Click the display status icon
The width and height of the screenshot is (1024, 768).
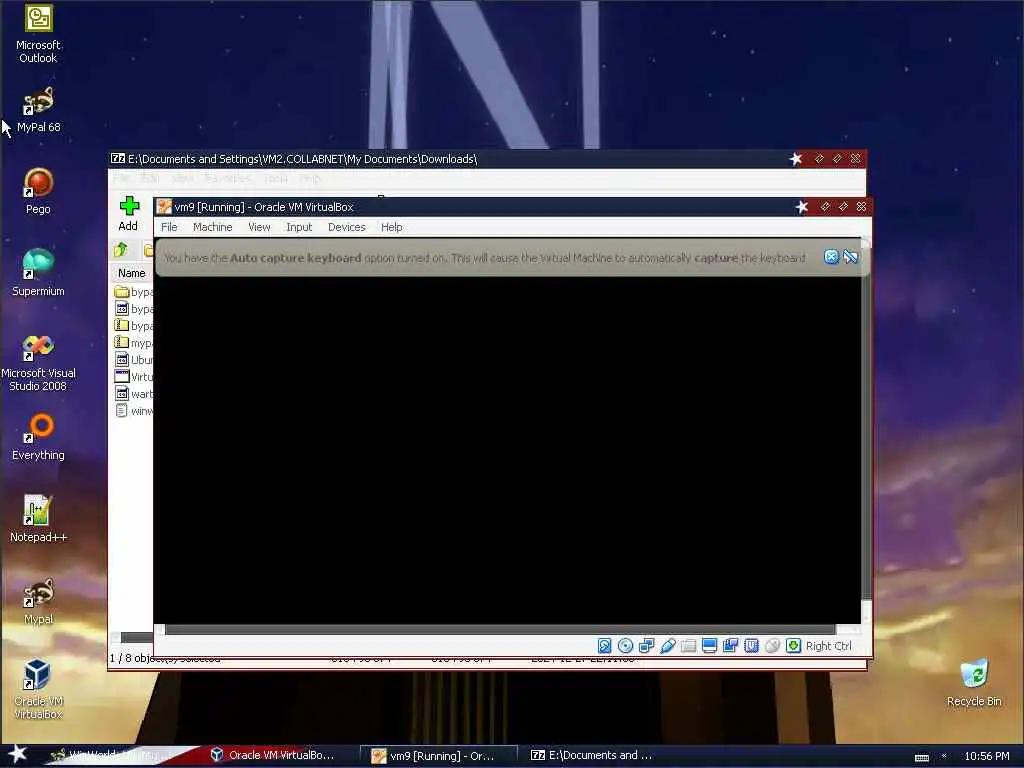coord(709,646)
